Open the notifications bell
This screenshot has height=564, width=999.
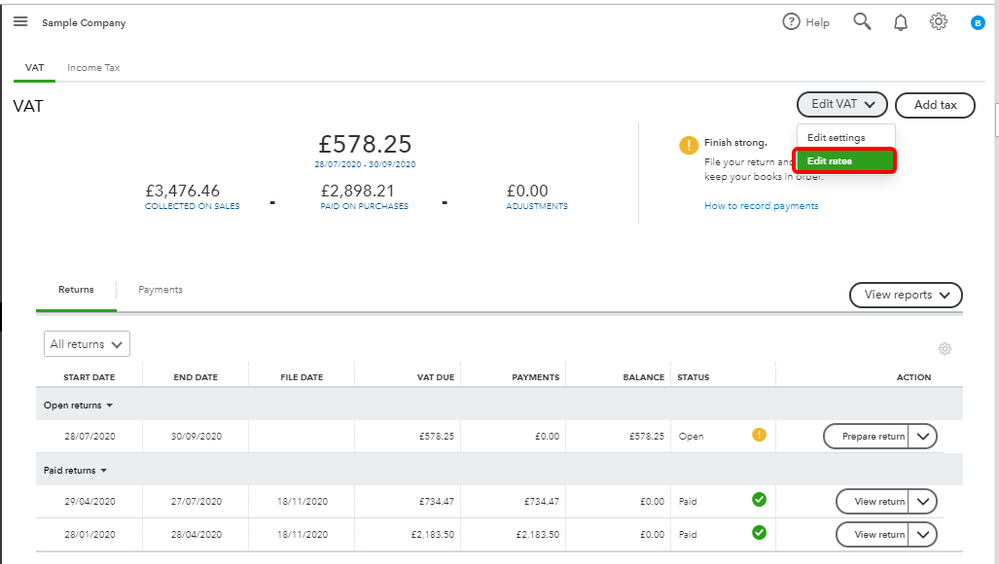tap(900, 22)
